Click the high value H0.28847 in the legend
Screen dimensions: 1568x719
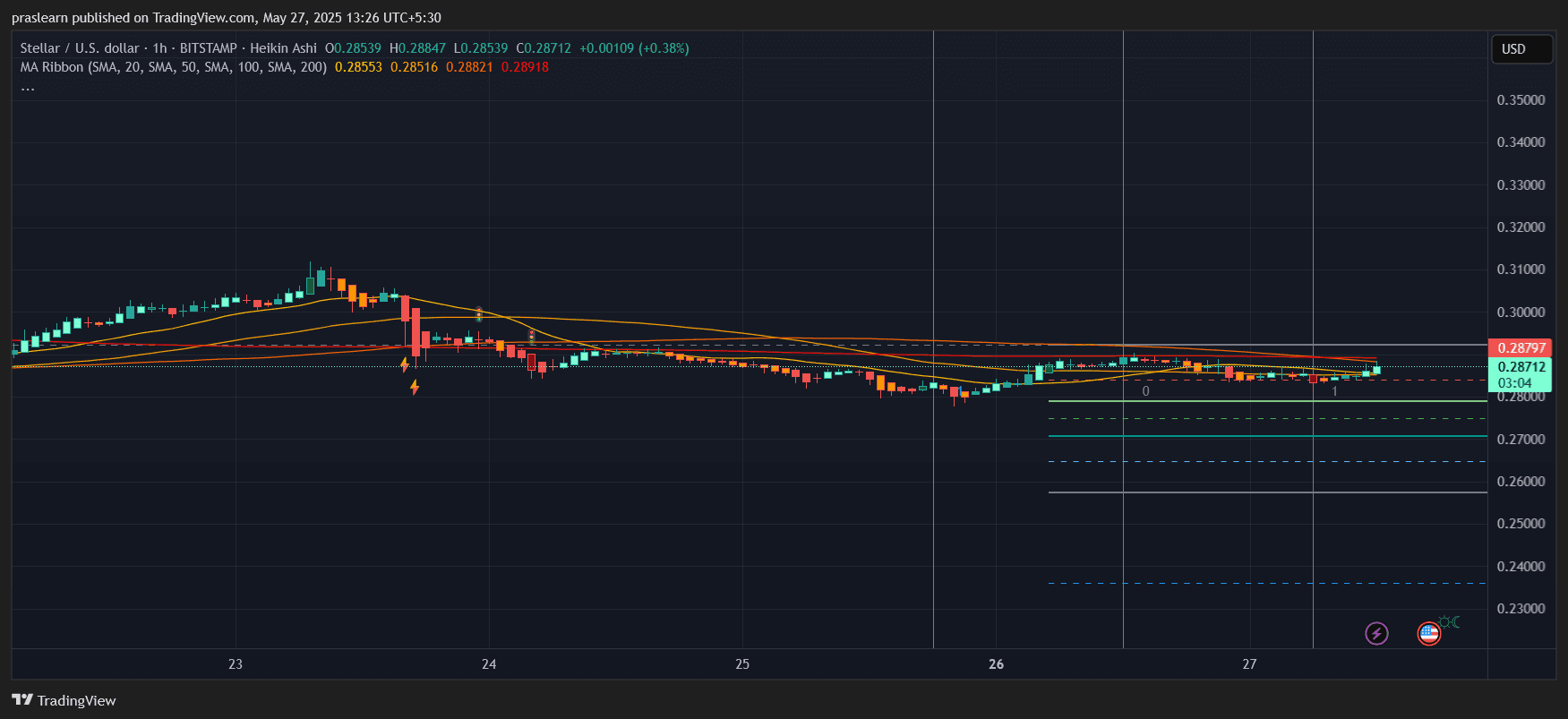tap(417, 48)
